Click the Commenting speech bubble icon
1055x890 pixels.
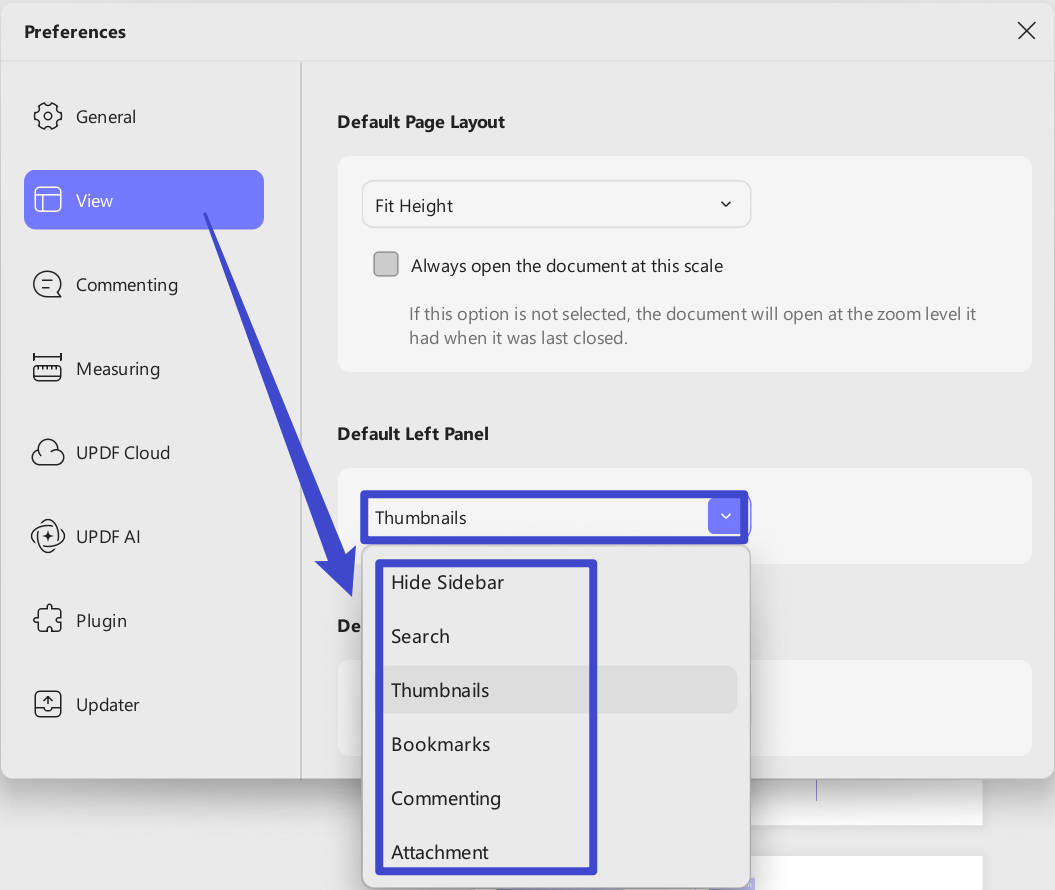[x=48, y=285]
